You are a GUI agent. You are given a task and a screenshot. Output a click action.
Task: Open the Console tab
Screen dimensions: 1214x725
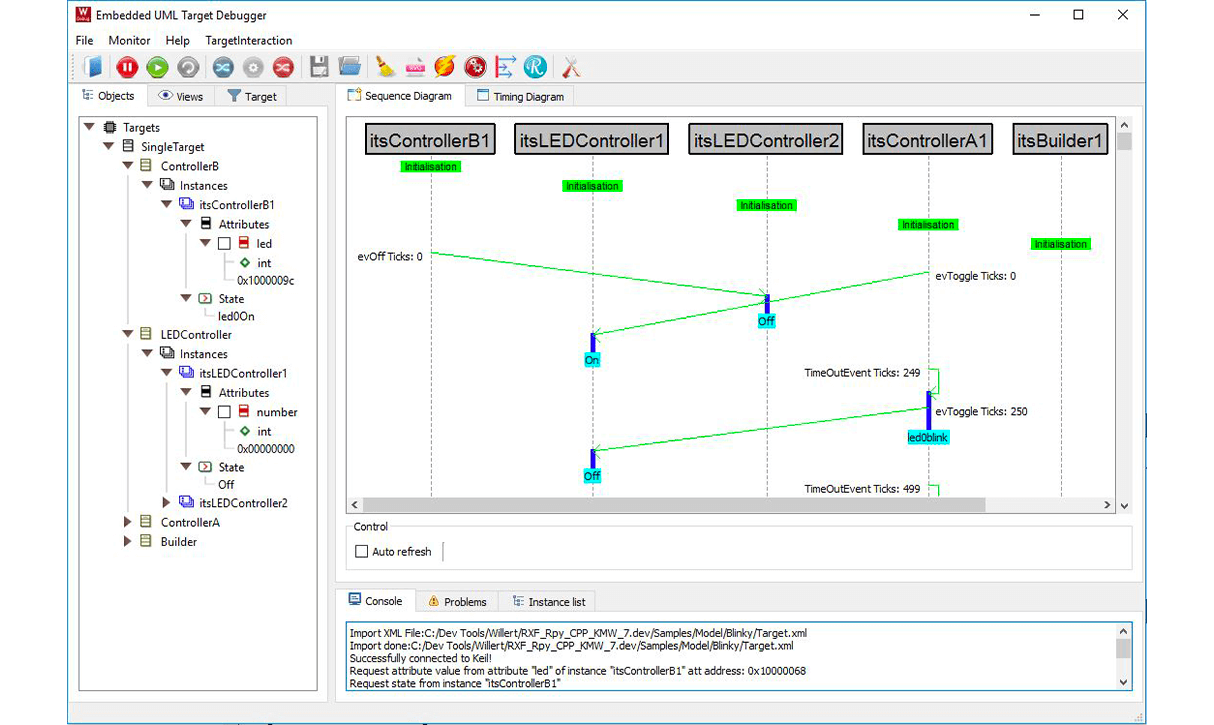point(375,601)
